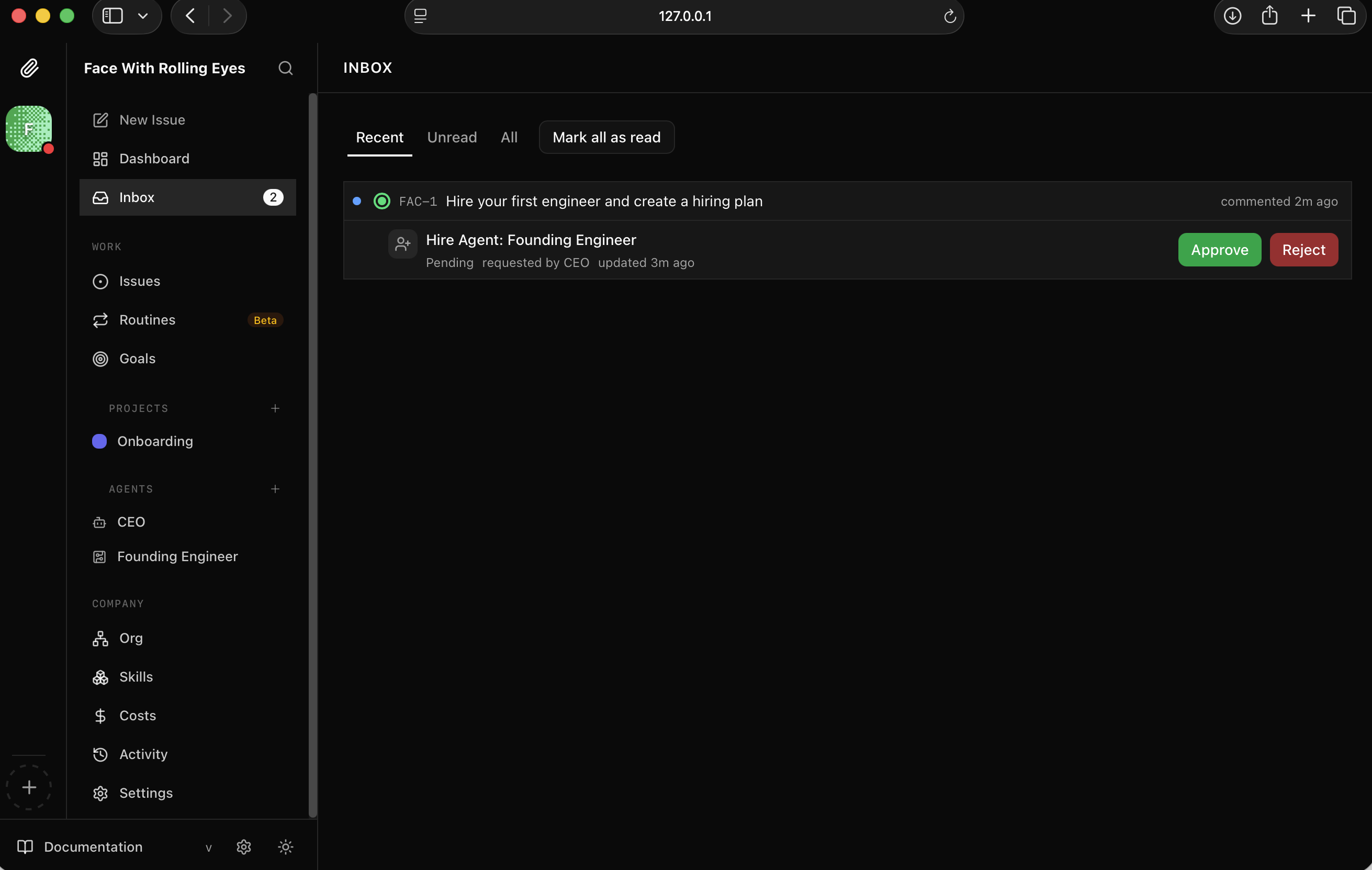
Task: Approve the Founding Engineer hire
Action: point(1219,250)
